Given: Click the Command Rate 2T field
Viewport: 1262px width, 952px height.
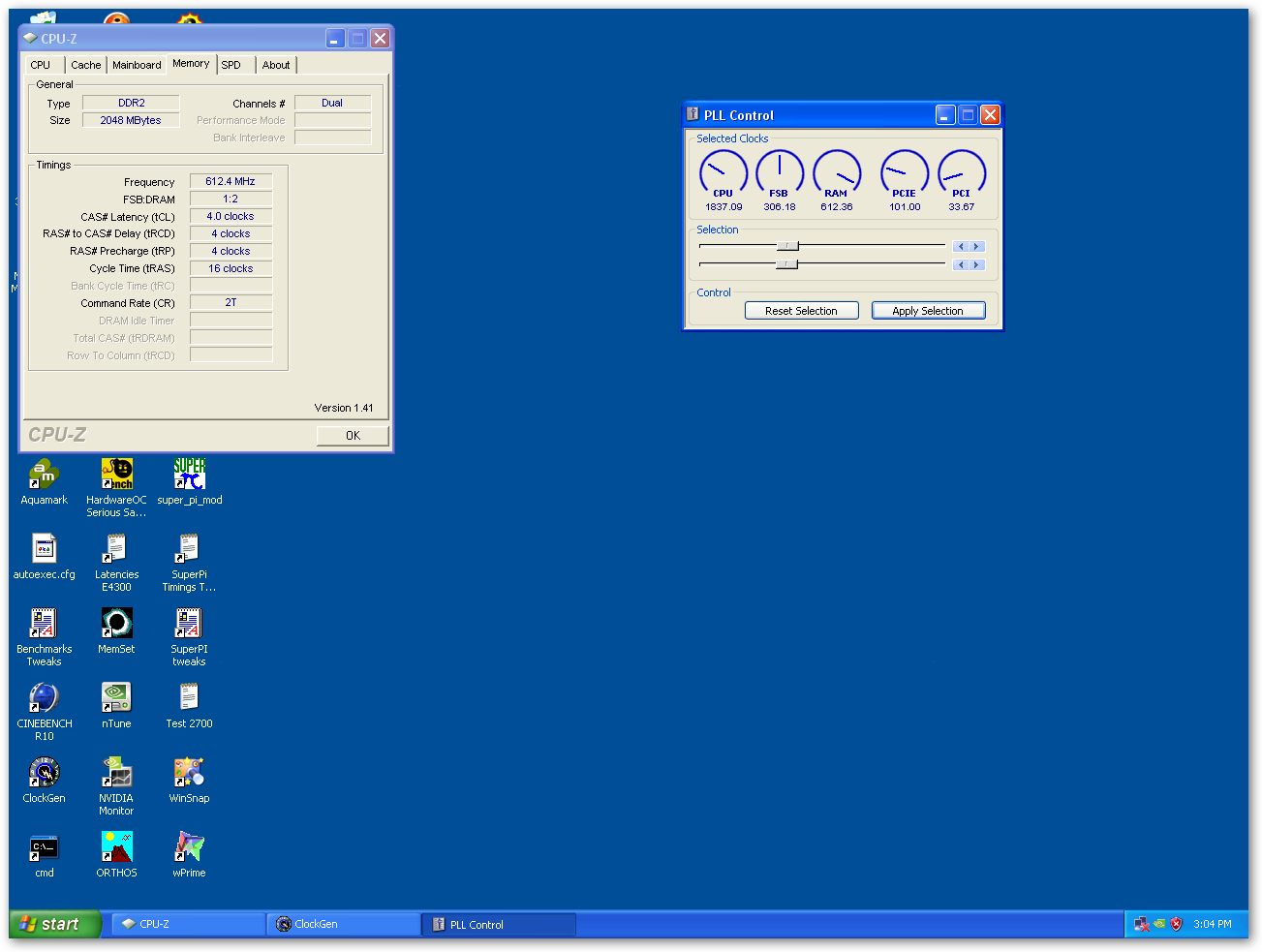Looking at the screenshot, I should point(231,302).
